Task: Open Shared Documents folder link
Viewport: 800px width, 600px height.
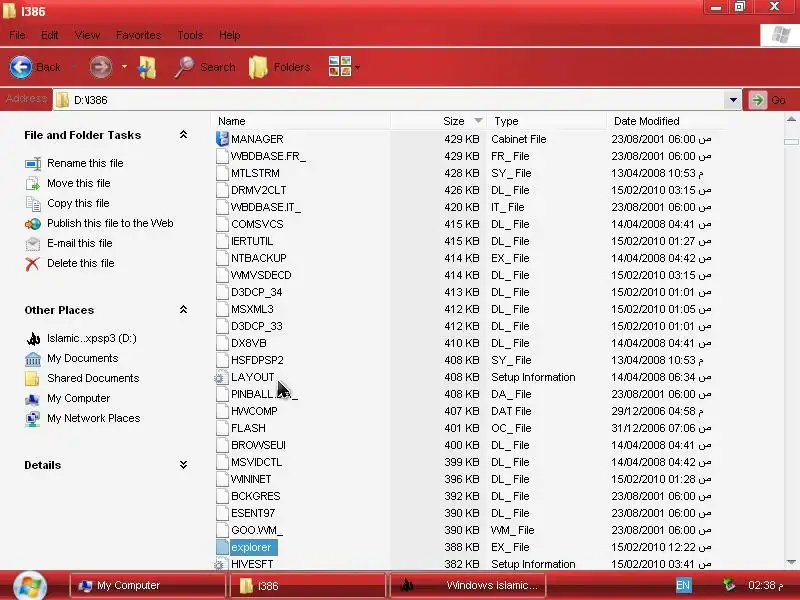Action: (x=93, y=378)
